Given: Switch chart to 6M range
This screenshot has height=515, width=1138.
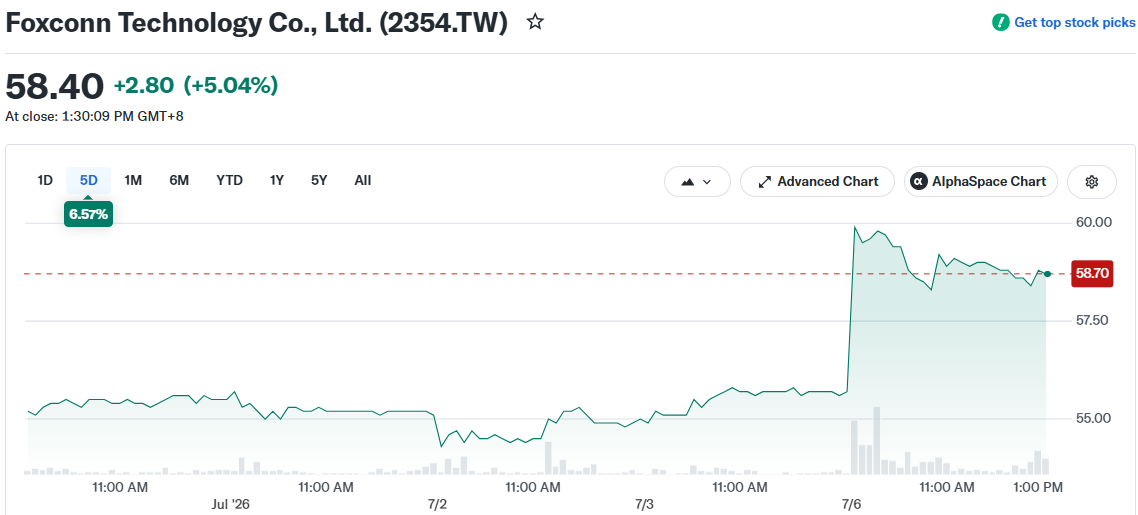Looking at the screenshot, I should (x=179, y=181).
